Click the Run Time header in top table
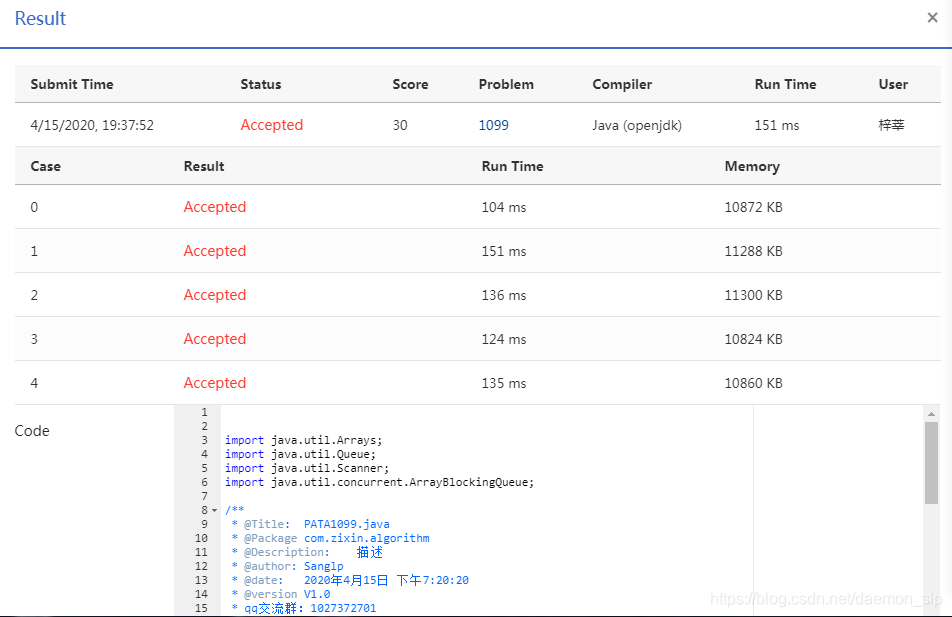Viewport: 952px width, 617px height. 785,84
